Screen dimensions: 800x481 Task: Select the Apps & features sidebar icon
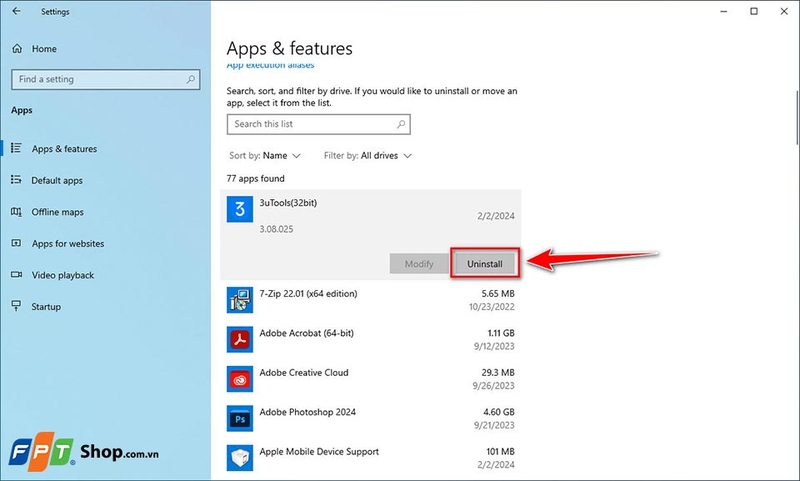coord(16,148)
